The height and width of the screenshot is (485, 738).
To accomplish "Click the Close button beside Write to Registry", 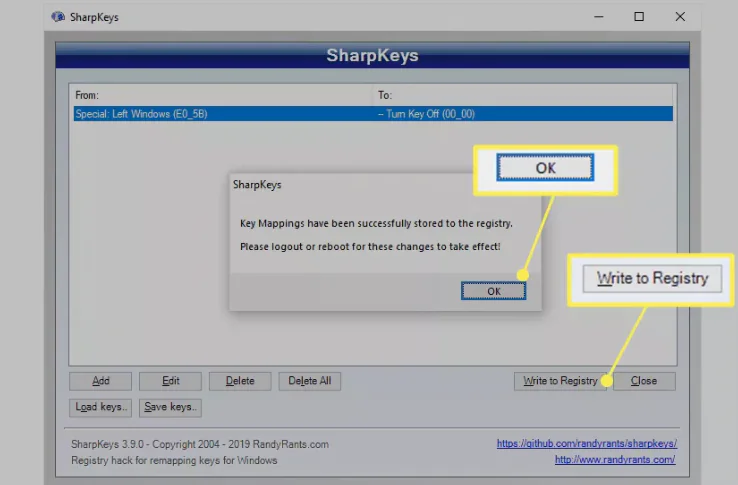I will (644, 381).
